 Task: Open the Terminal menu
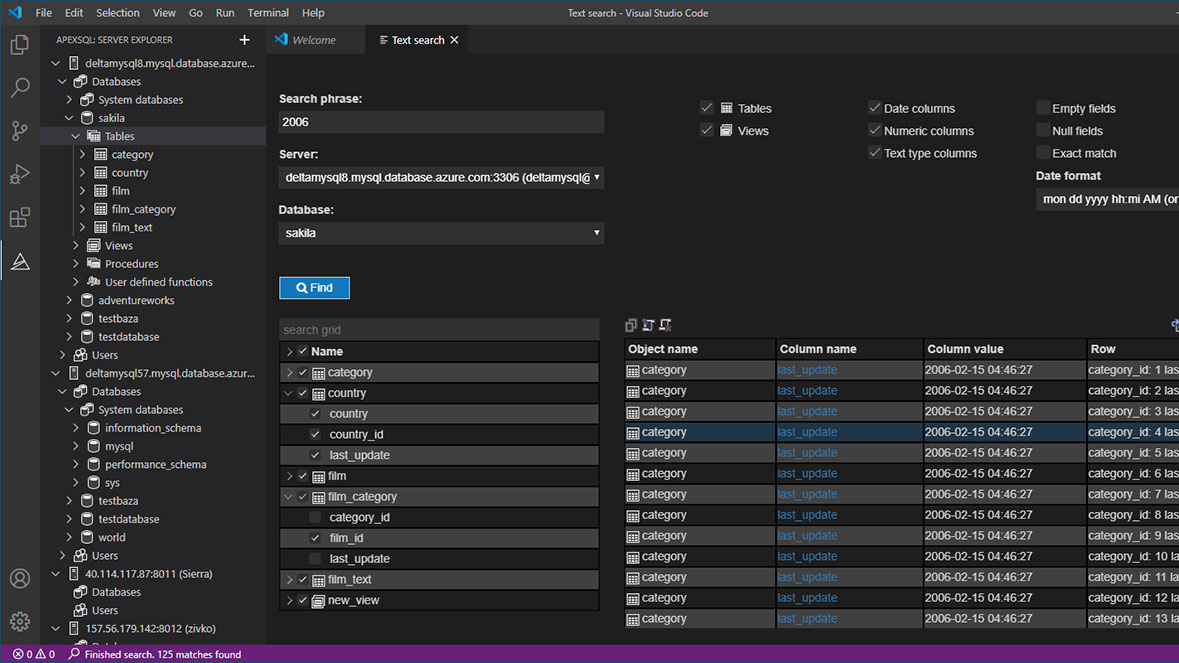(267, 12)
